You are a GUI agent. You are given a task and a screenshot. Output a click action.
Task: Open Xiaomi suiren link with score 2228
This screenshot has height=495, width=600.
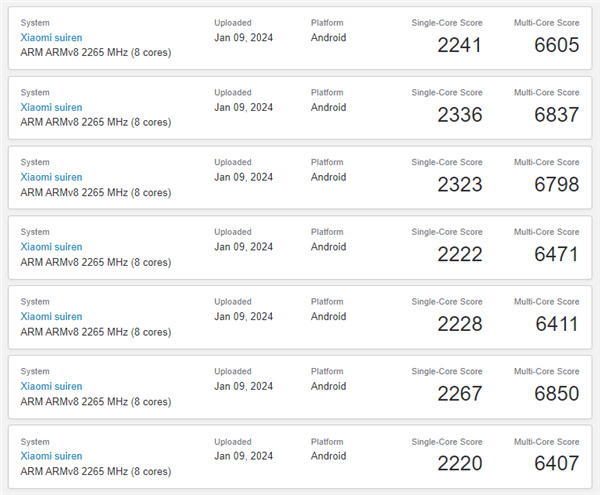click(x=51, y=316)
